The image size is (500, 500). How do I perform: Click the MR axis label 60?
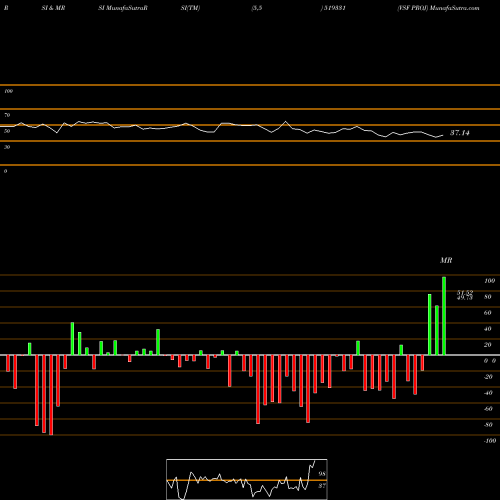(487, 313)
